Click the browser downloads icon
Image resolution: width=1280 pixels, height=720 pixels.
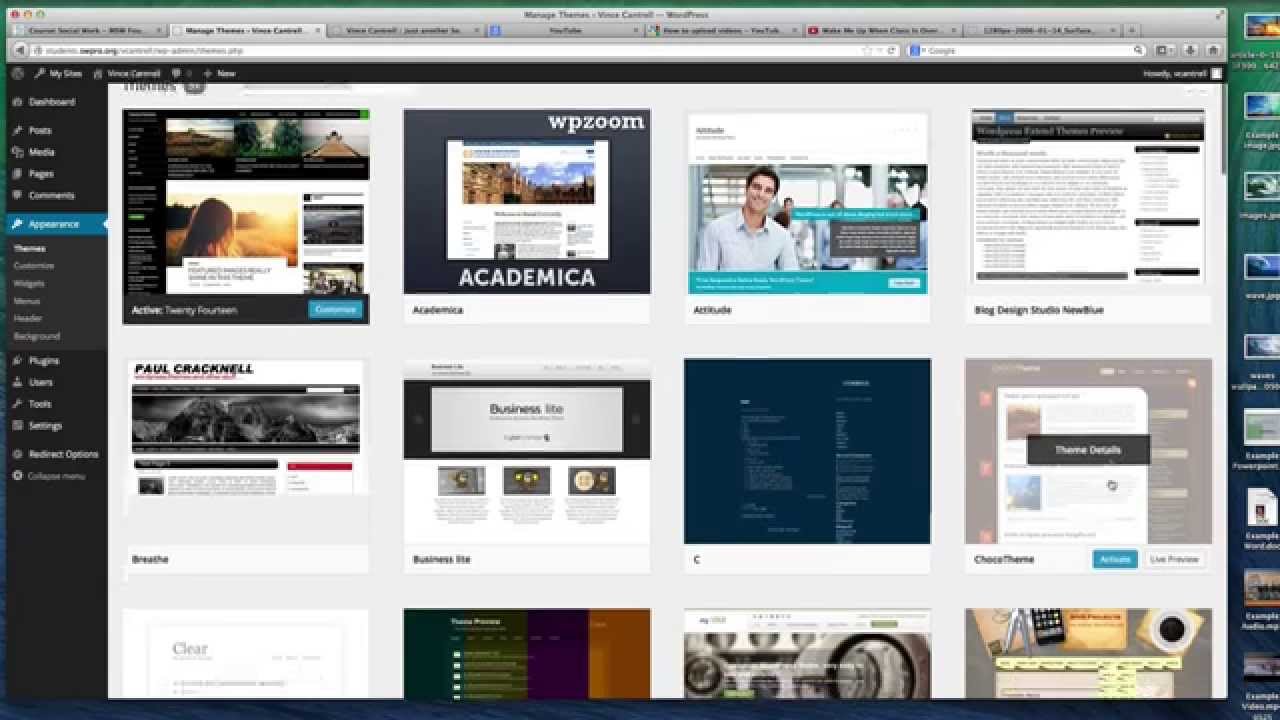(x=1190, y=50)
